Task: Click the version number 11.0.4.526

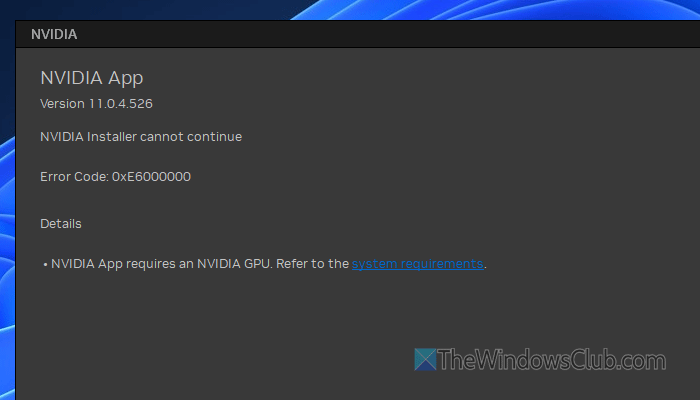Action: 119,103
